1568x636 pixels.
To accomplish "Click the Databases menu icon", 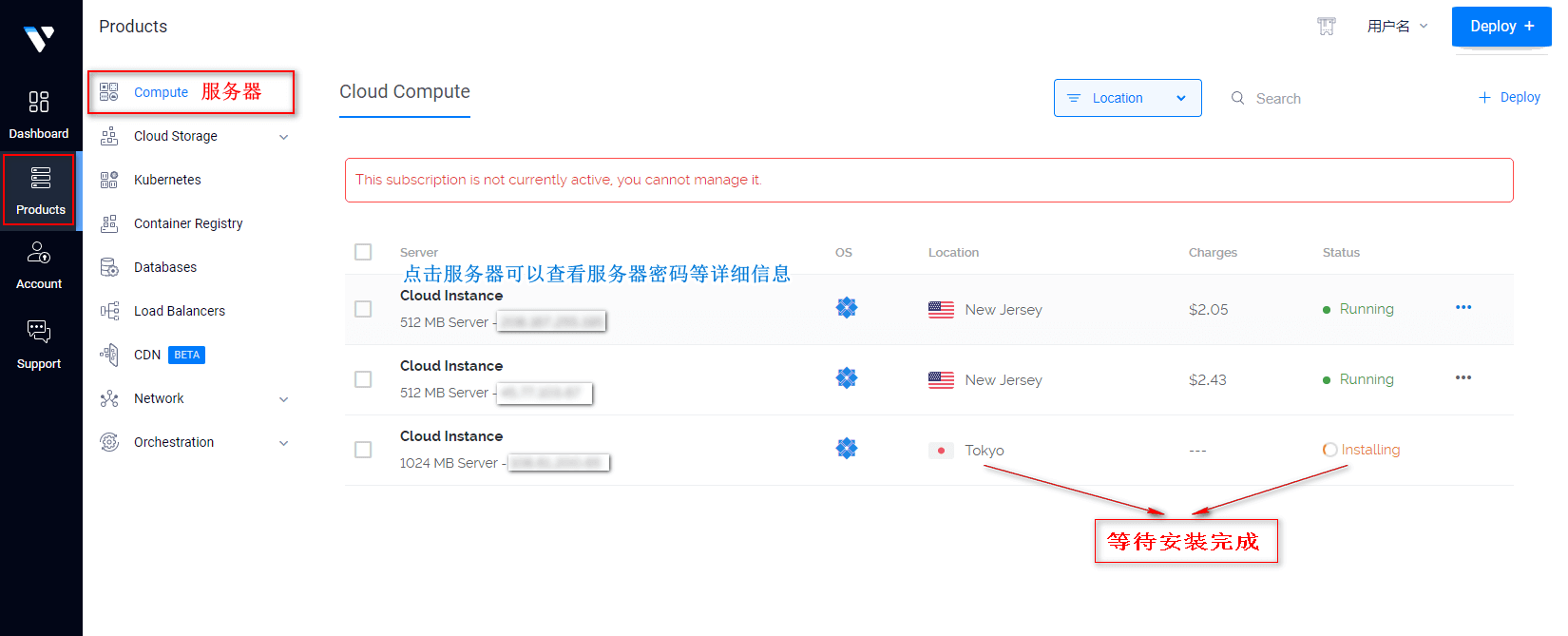I will tap(109, 267).
